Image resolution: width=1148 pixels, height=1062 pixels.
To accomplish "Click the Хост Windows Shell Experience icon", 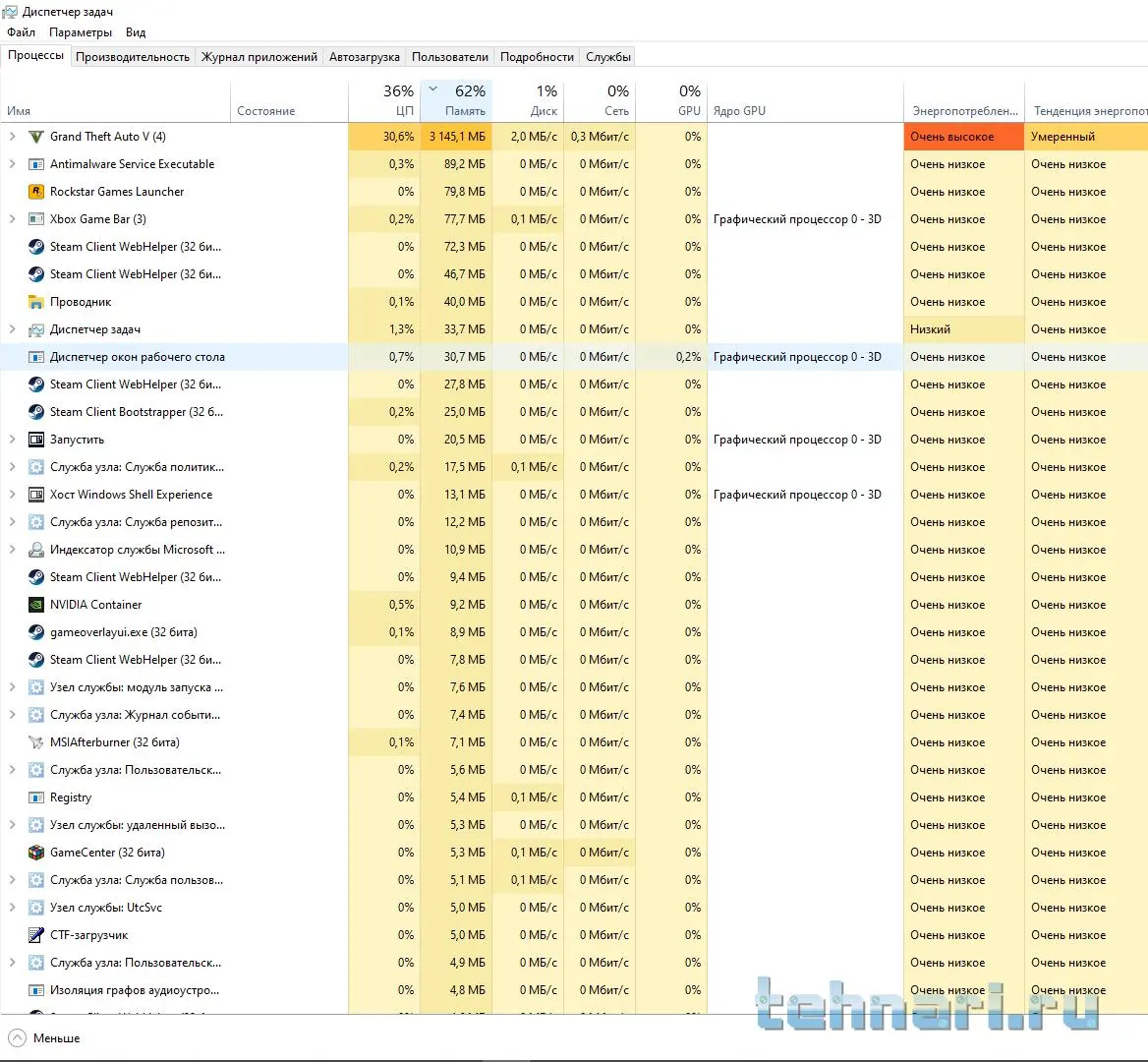I will (x=35, y=495).
